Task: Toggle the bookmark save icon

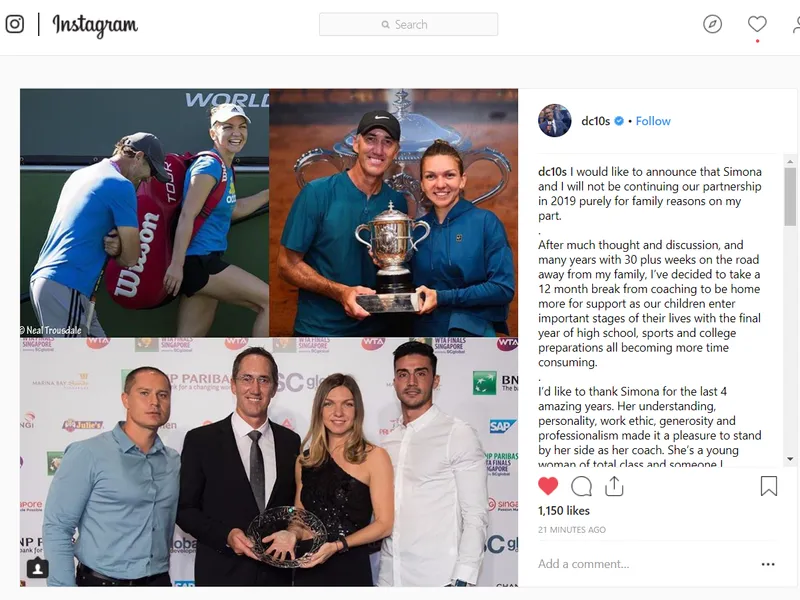Action: tap(769, 486)
